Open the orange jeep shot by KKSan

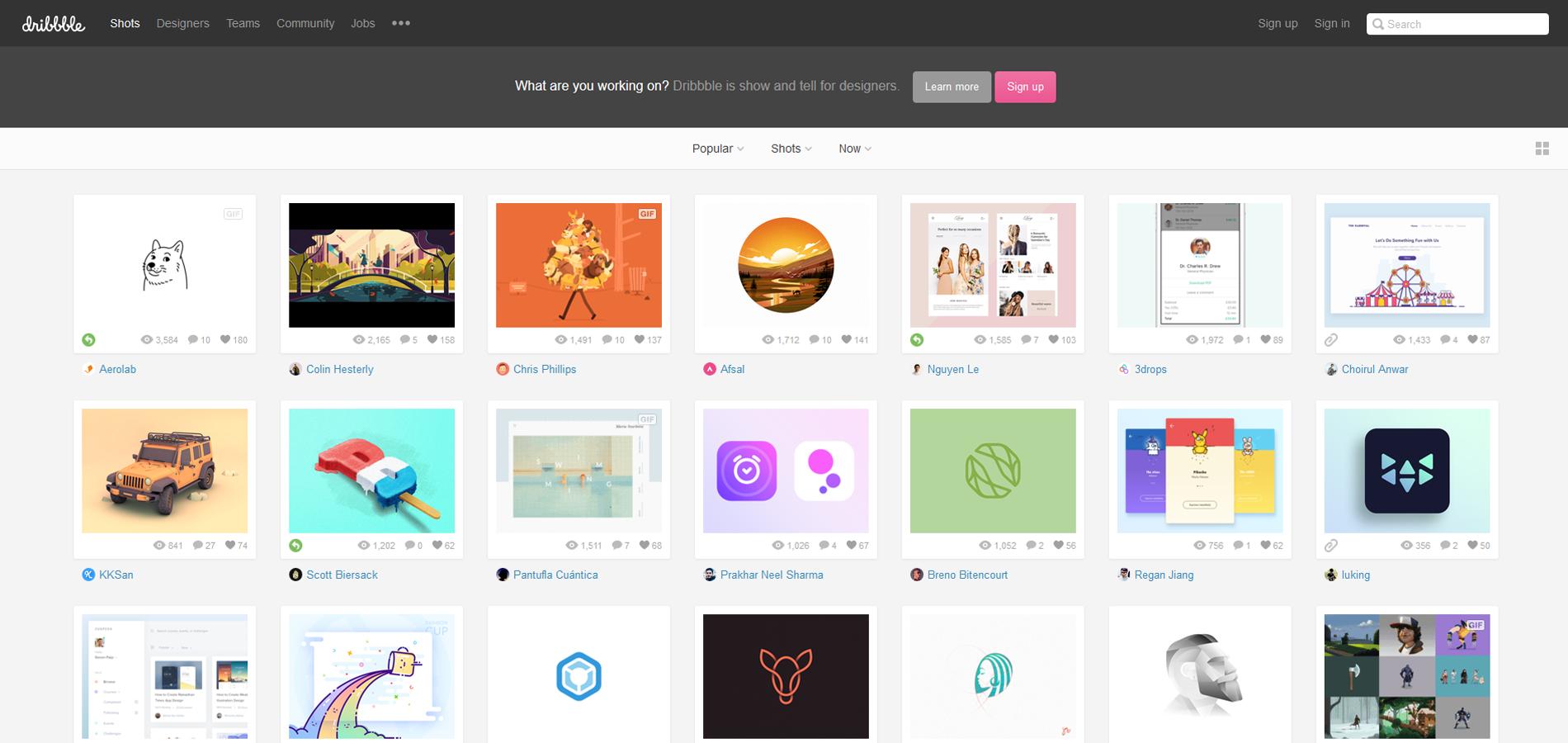165,471
